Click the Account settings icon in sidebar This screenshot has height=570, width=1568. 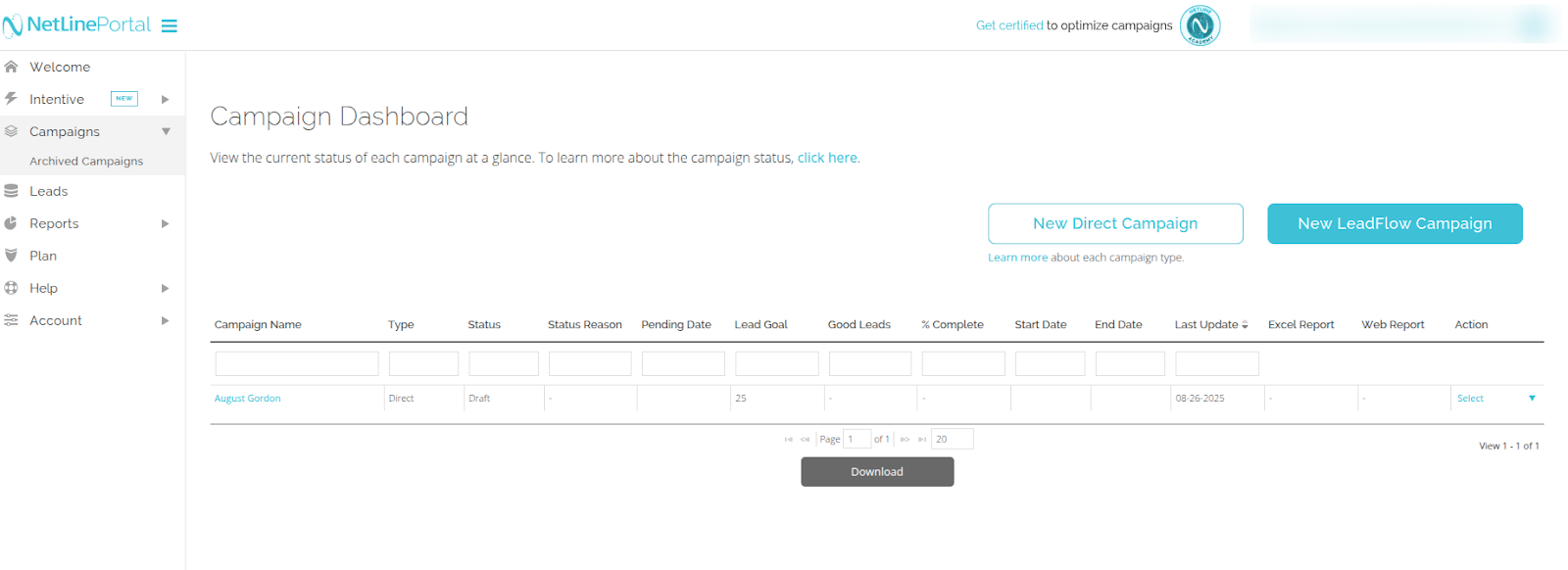[x=12, y=320]
